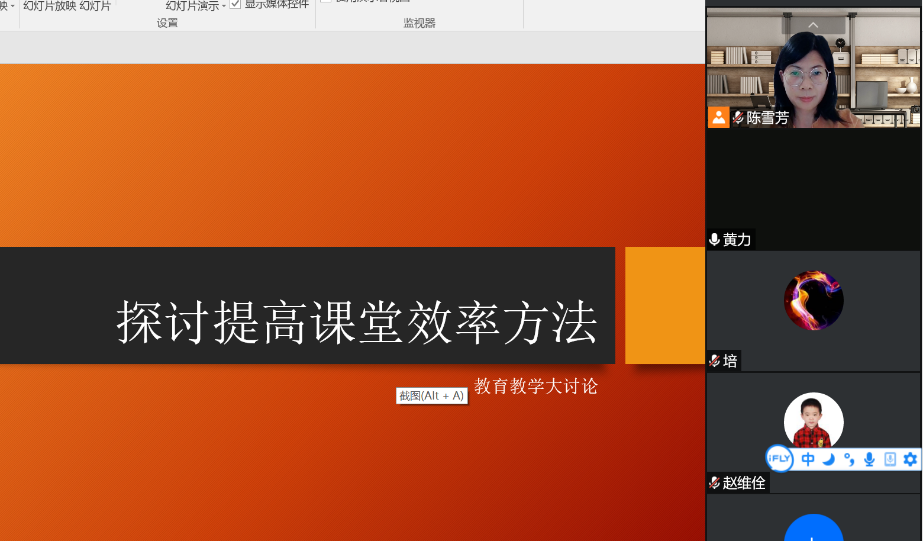Click the 幻灯片放映 ribbon button
The width and height of the screenshot is (923, 541).
49,5
